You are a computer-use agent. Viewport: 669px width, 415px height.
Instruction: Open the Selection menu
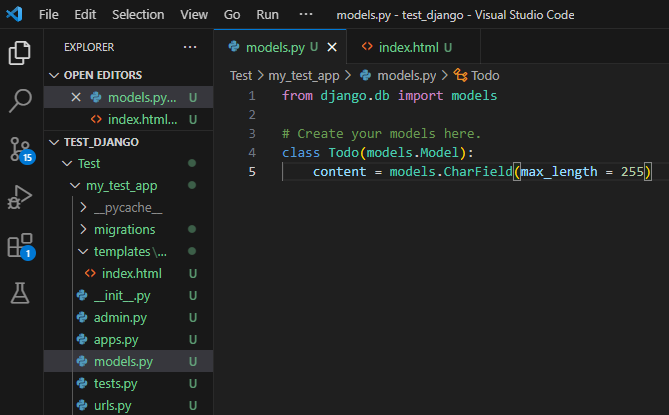tap(138, 15)
